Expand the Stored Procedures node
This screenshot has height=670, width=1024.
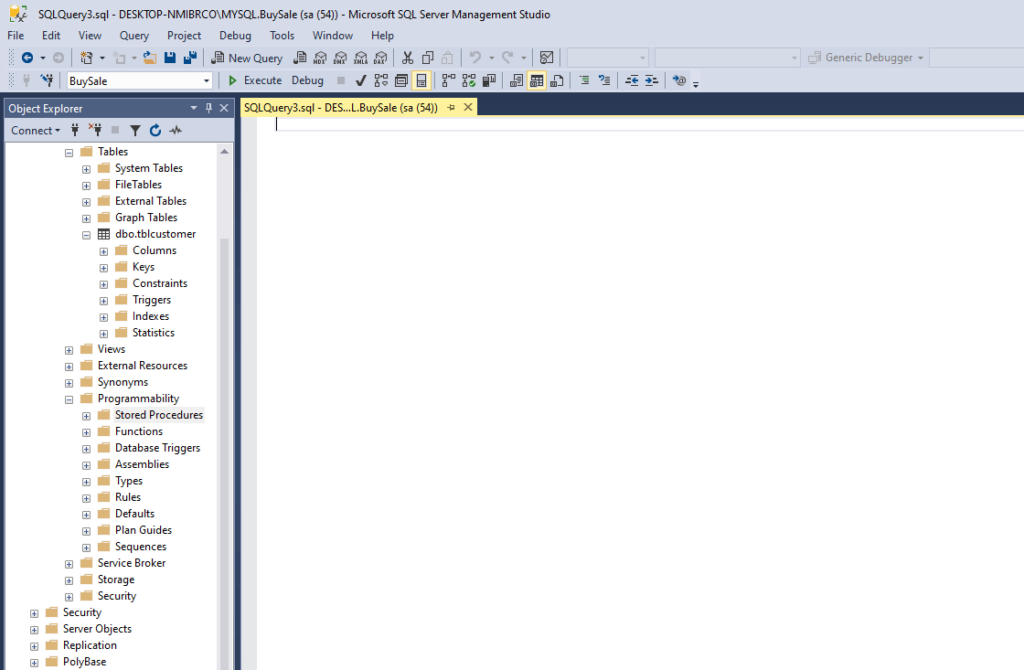pyautogui.click(x=85, y=414)
